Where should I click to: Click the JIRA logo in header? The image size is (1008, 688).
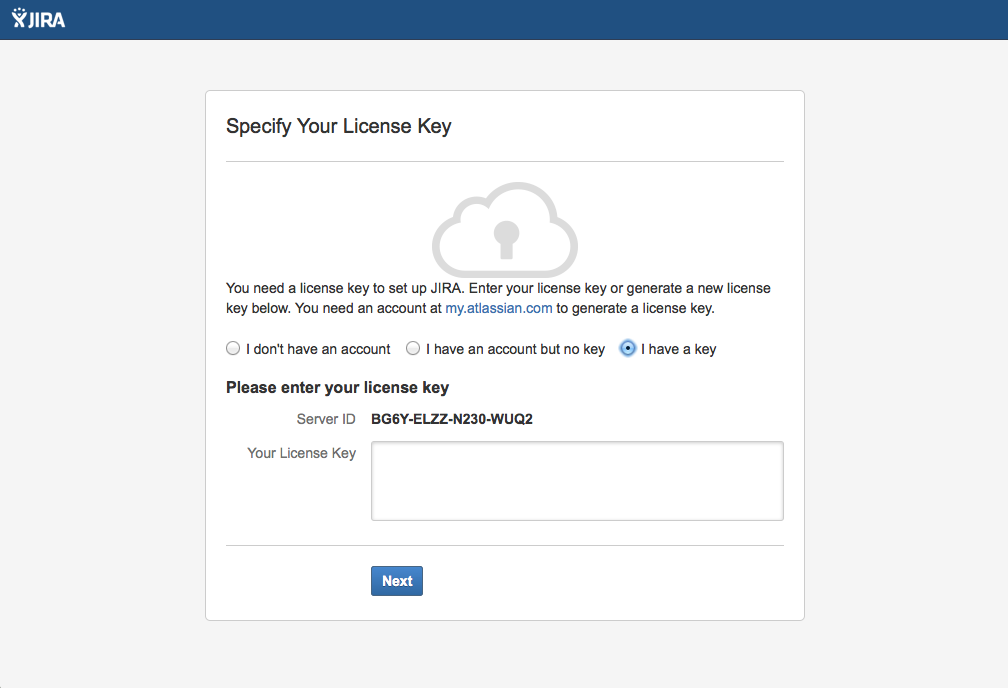click(x=39, y=19)
